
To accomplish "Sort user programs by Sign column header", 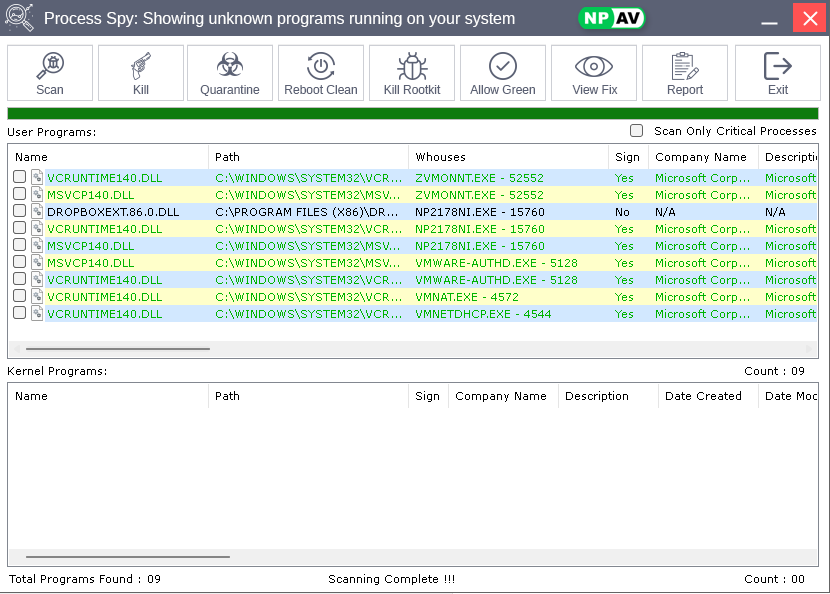I will pos(627,157).
